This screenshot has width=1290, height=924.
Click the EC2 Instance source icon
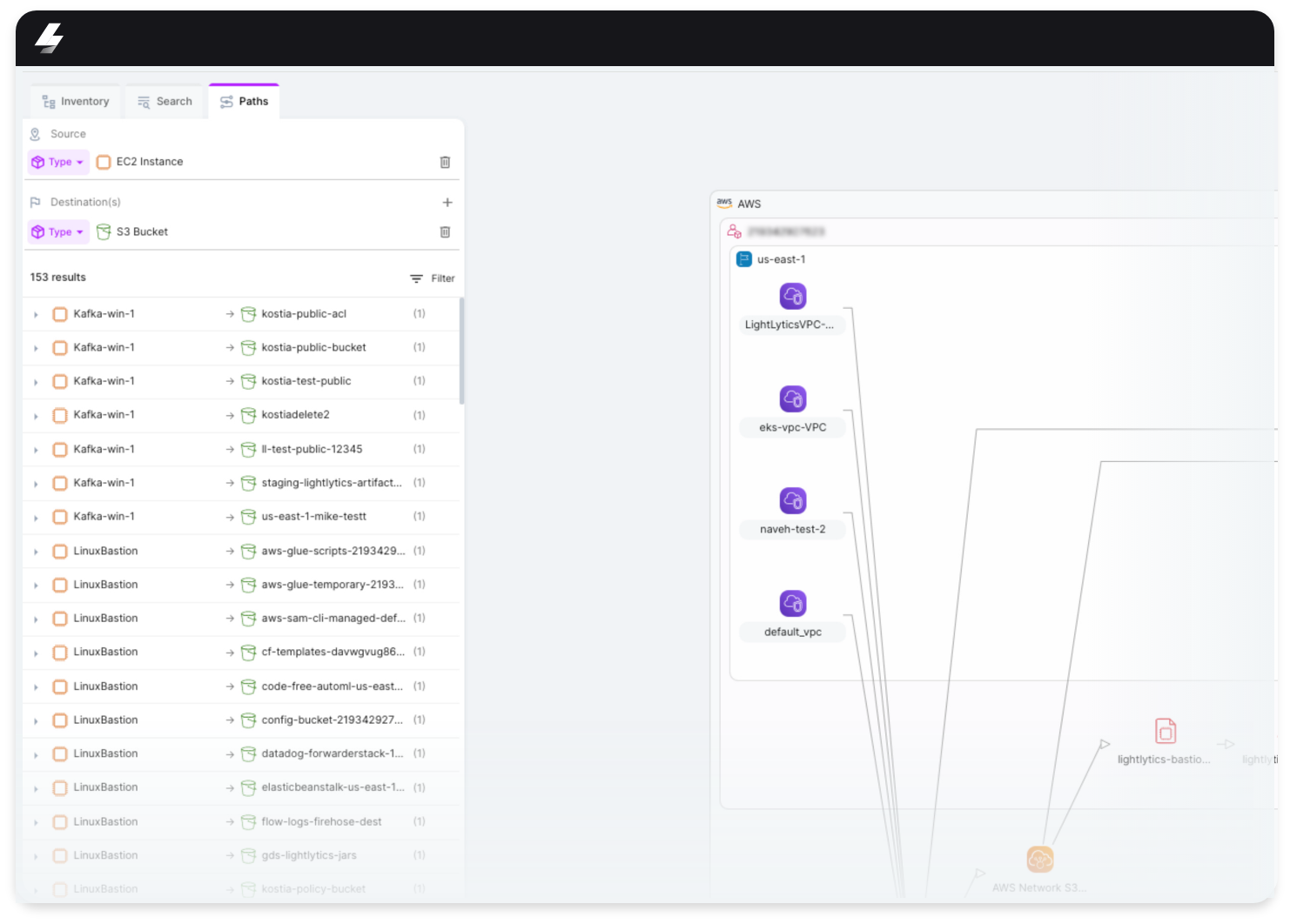coord(104,162)
